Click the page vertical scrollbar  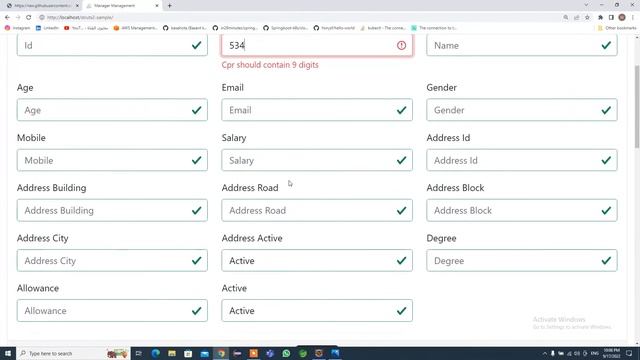(637, 106)
